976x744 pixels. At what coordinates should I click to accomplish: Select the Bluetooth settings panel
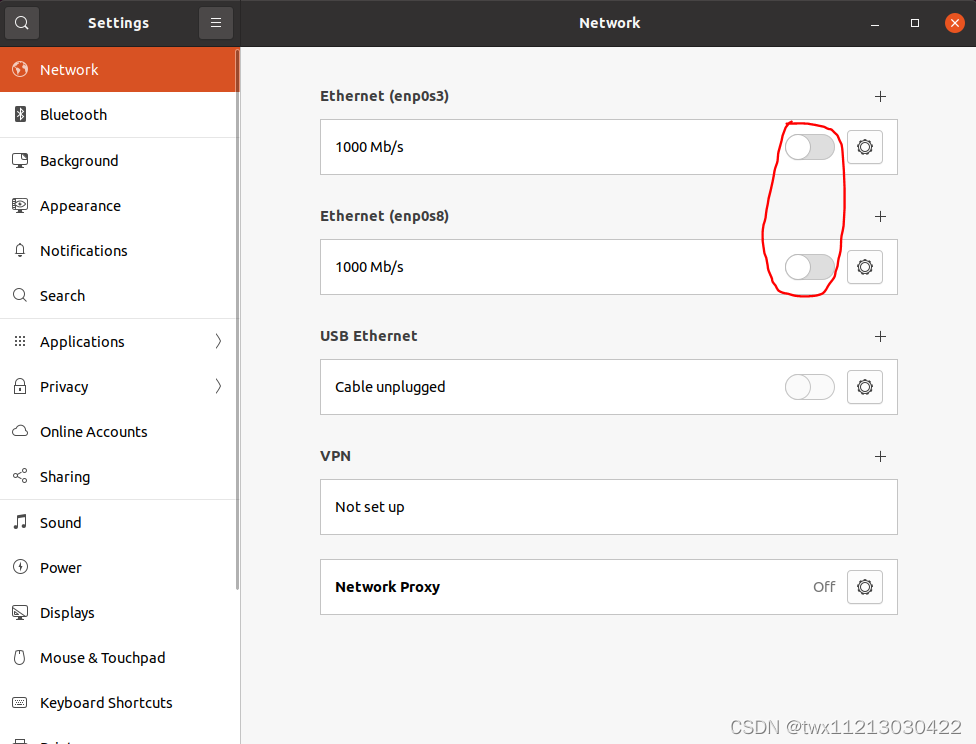71,114
